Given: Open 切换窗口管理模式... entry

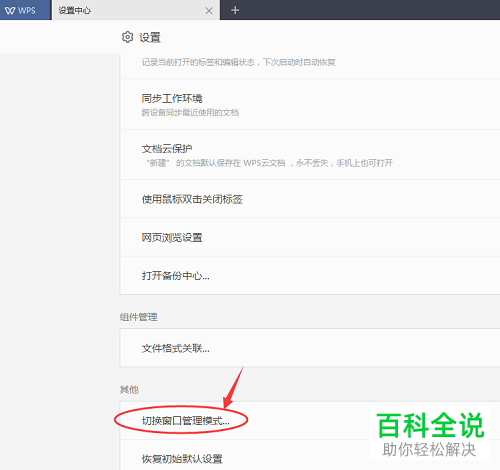Looking at the screenshot, I should pos(310,421).
